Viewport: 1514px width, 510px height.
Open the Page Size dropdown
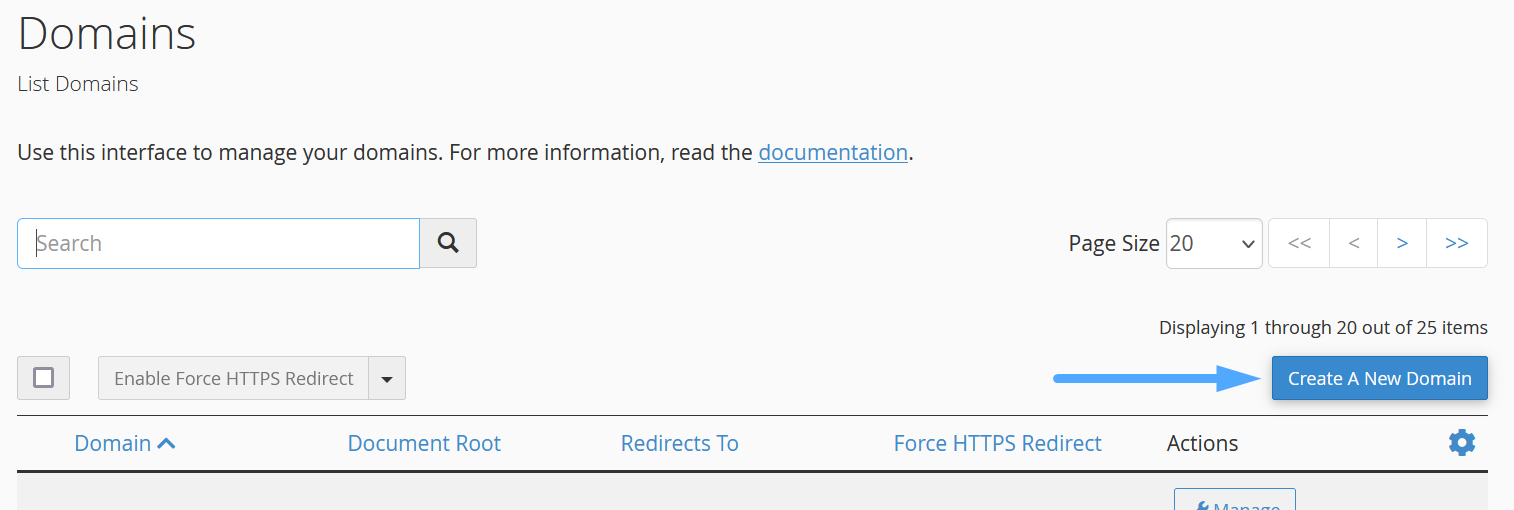[x=1214, y=243]
